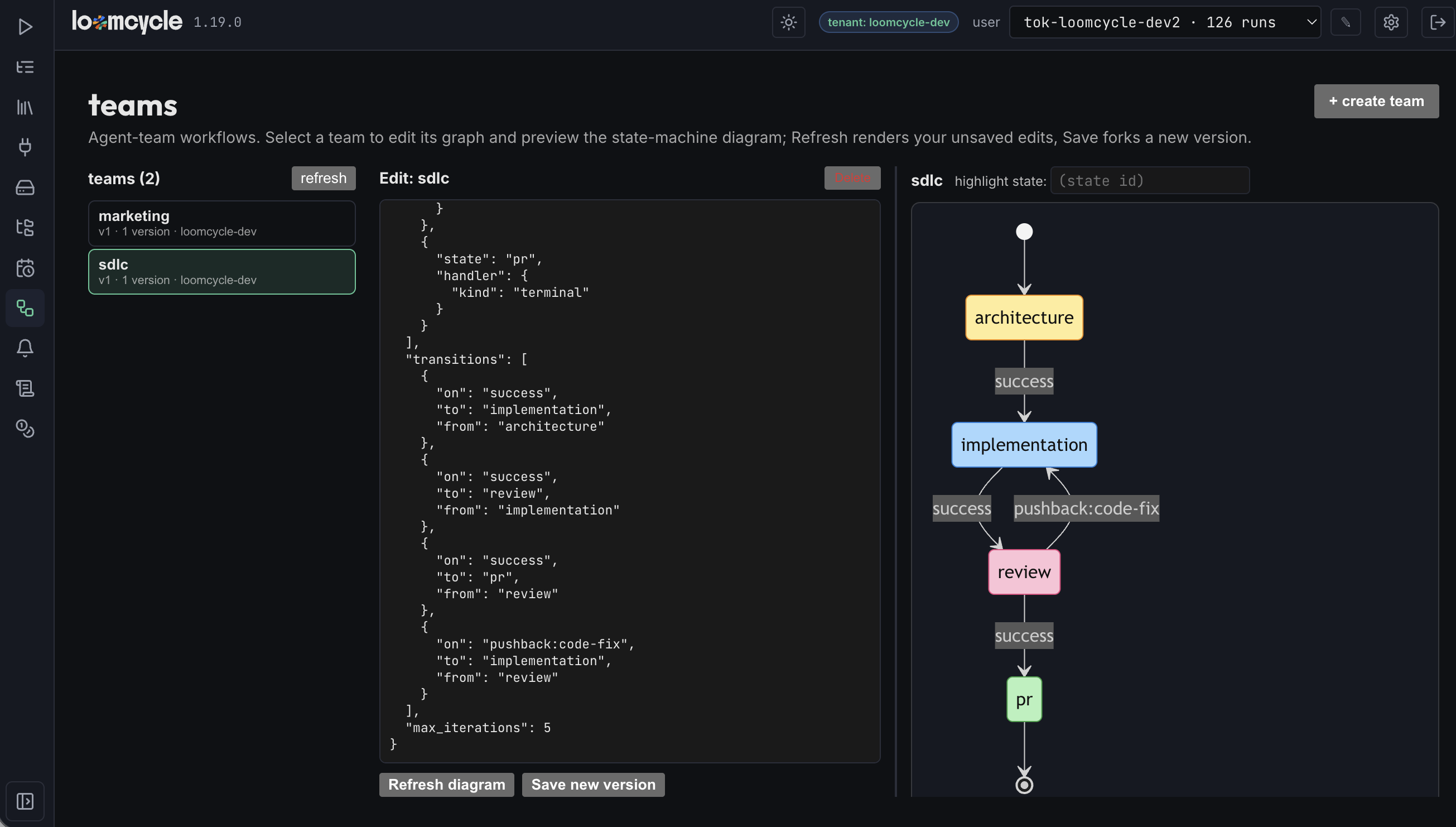The width and height of the screenshot is (1456, 827).
Task: Click the implementation state node
Action: coord(1024,445)
